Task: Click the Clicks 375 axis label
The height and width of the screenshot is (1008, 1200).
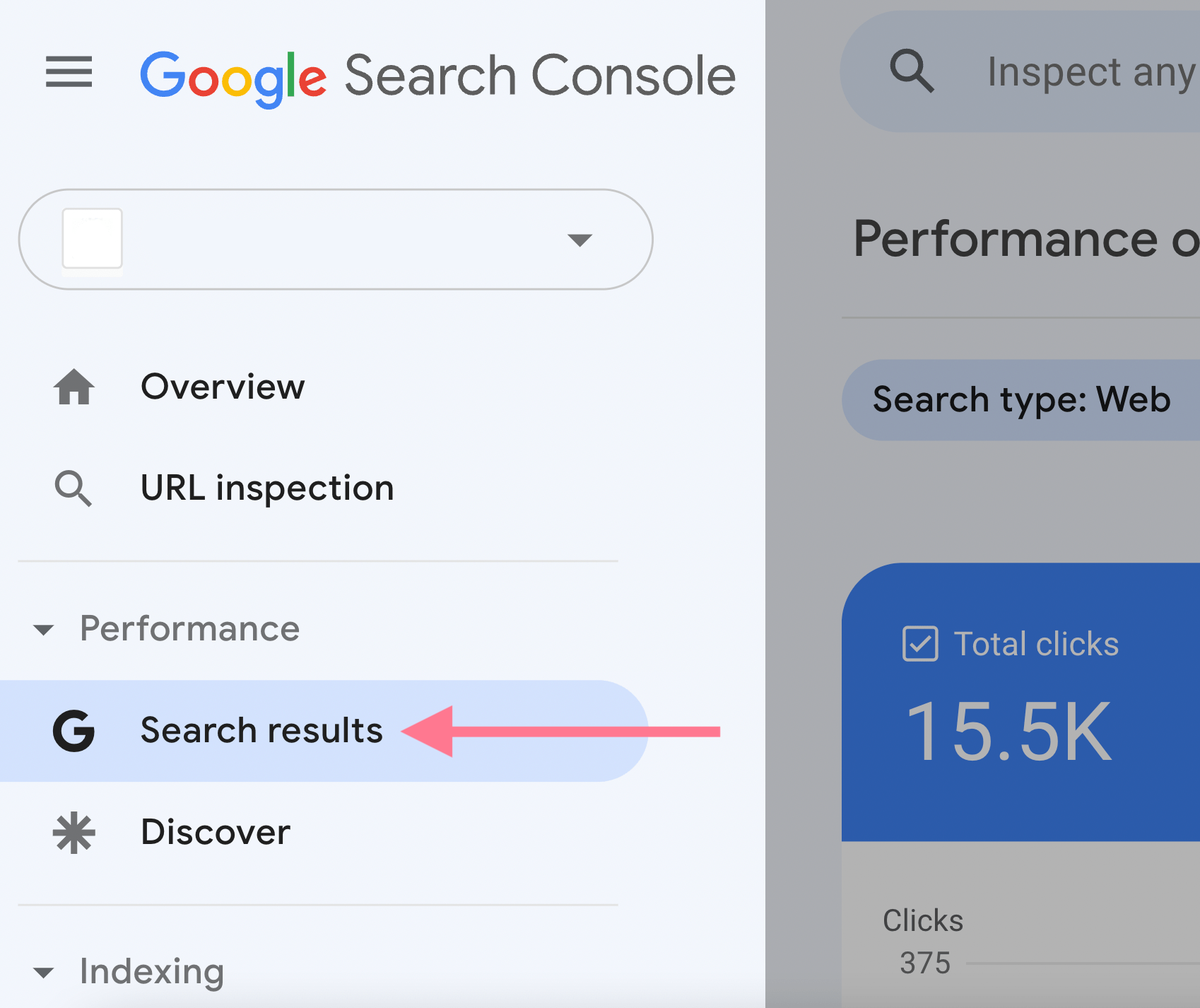Action: (923, 942)
